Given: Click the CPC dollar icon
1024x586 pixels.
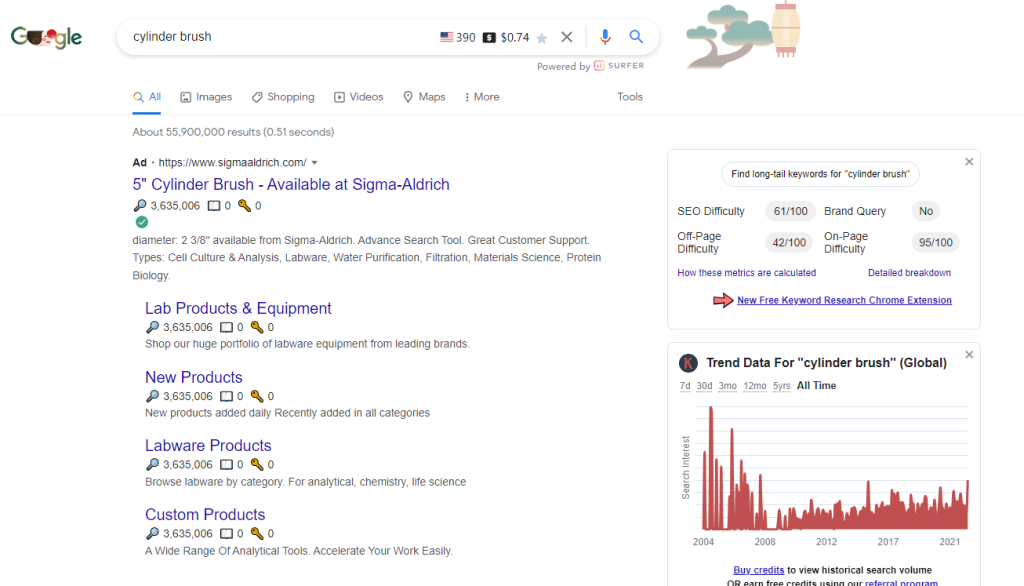Looking at the screenshot, I should (x=489, y=37).
